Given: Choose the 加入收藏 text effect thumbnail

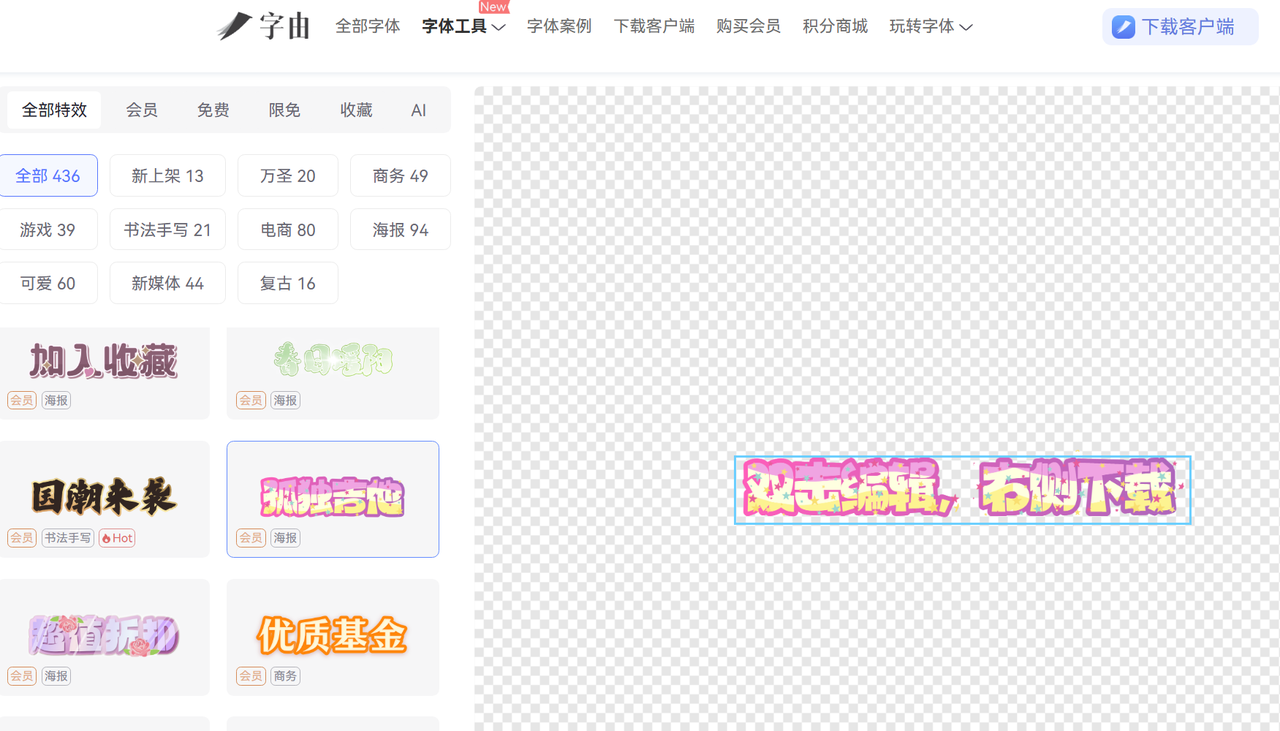Looking at the screenshot, I should tap(104, 360).
